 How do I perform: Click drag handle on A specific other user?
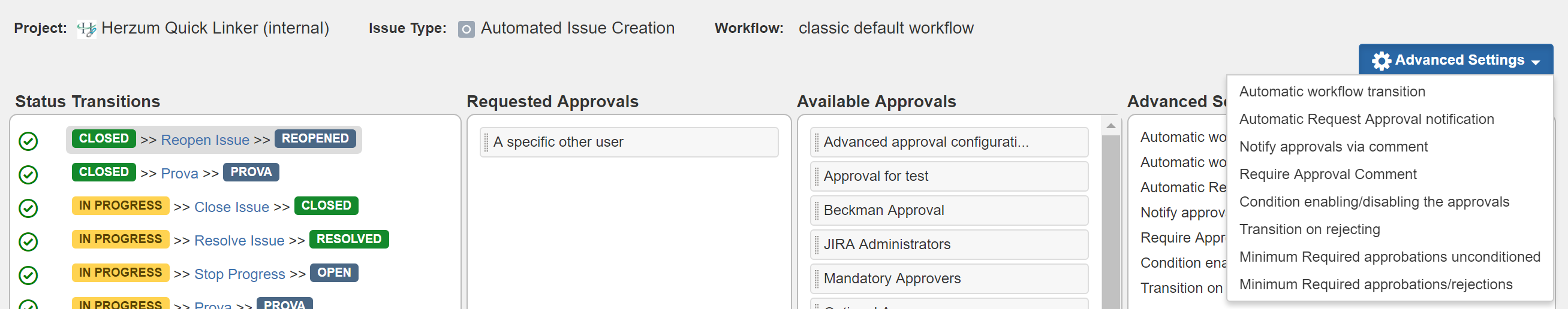tap(486, 143)
